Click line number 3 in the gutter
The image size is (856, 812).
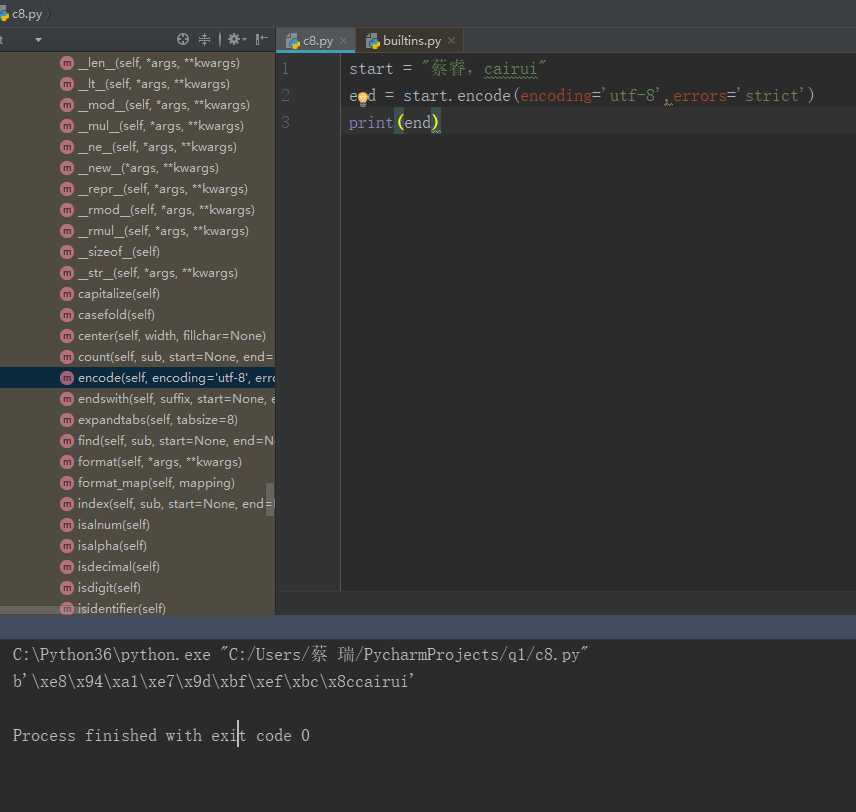[285, 122]
